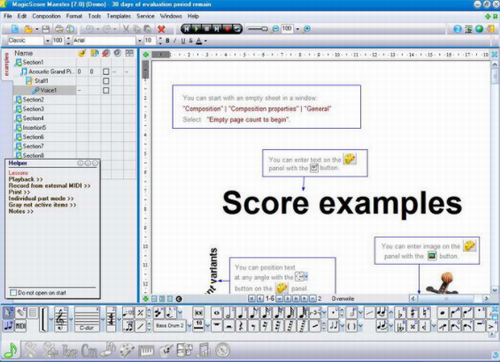Toggle the checkbox in the Voice1 row
Screen dimensions: 500x362
(106, 90)
